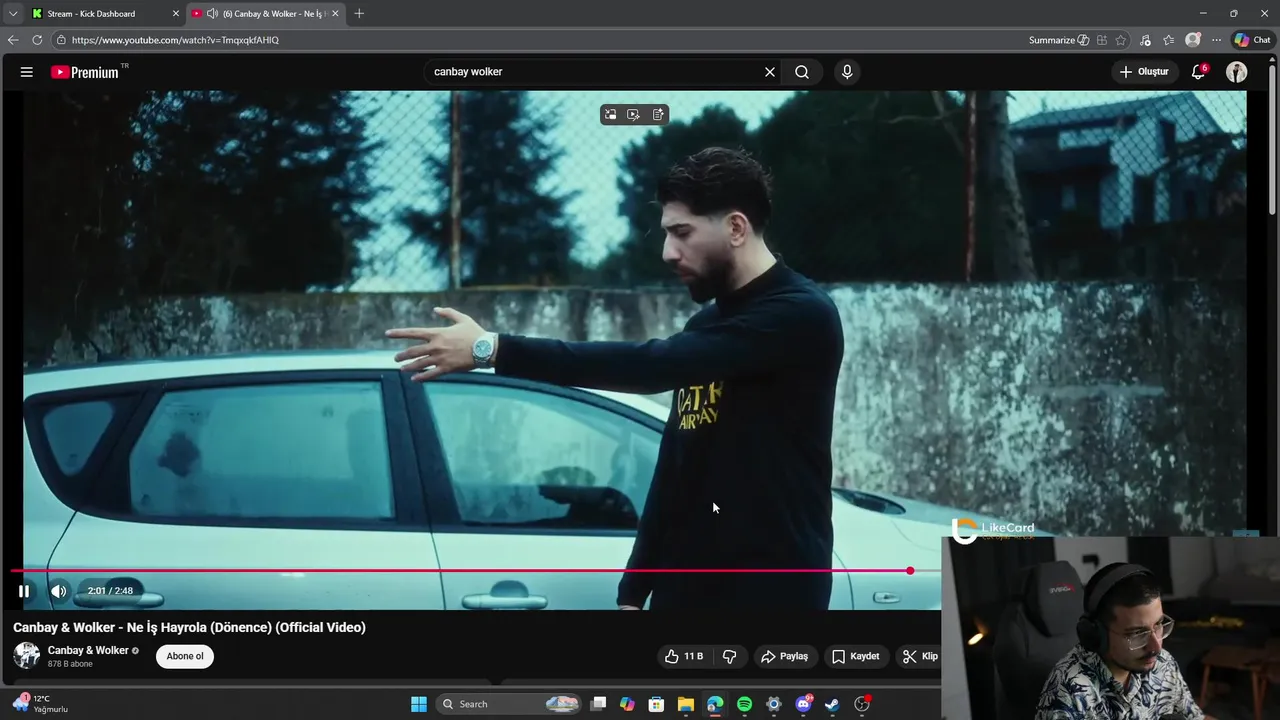Run search with the magnifier button
The width and height of the screenshot is (1280, 720).
(802, 72)
